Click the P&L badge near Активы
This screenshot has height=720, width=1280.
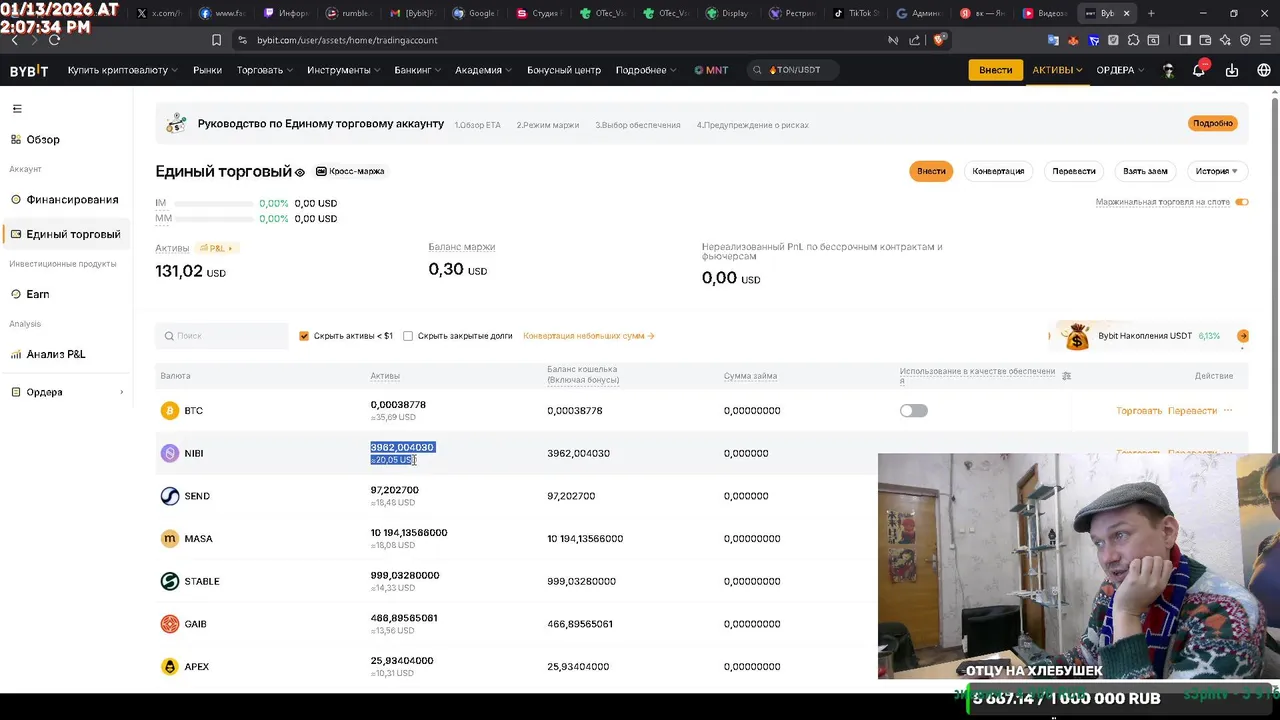click(x=215, y=248)
